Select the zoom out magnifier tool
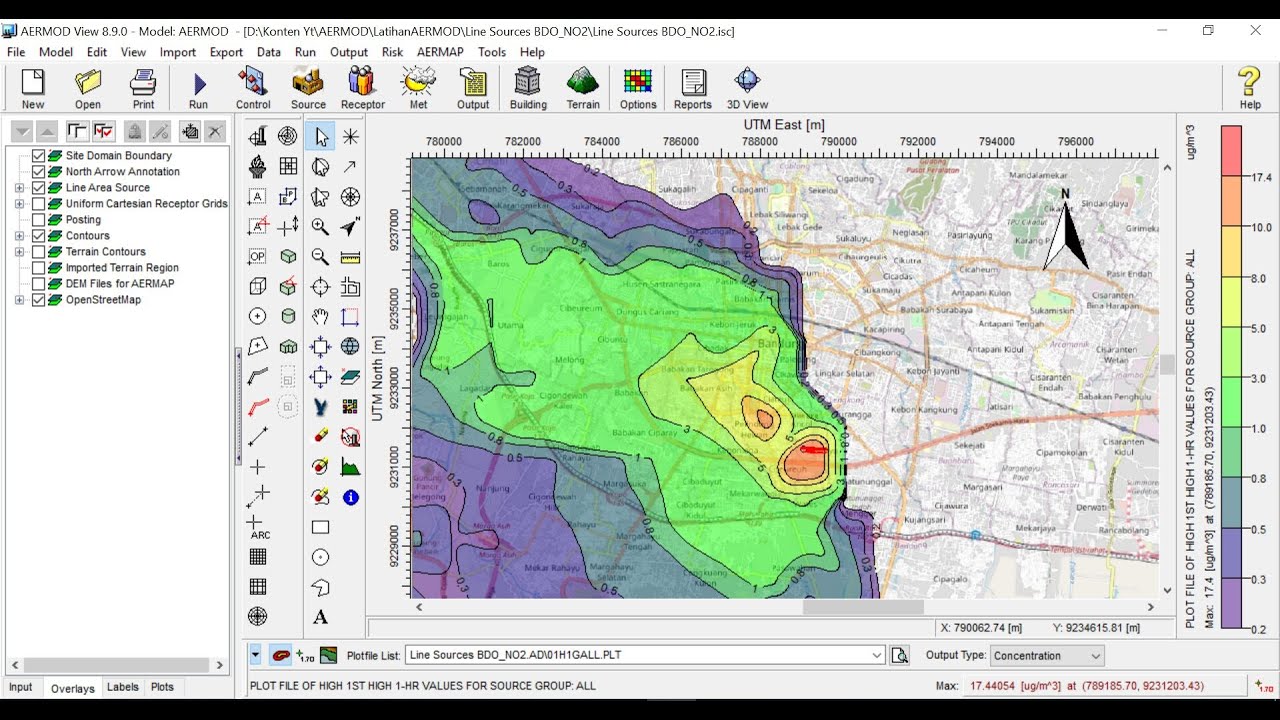 coord(320,257)
